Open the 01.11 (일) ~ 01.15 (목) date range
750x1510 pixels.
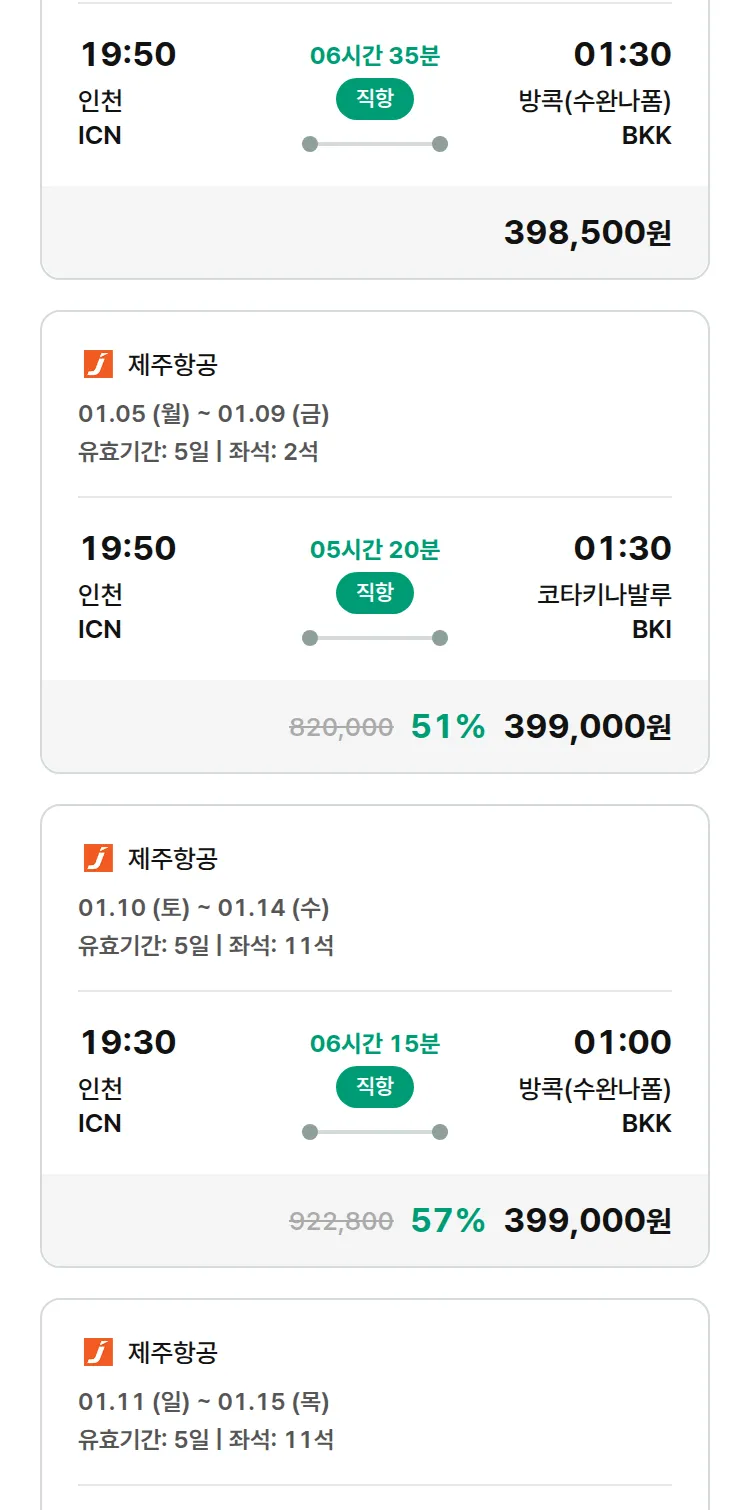point(204,1402)
